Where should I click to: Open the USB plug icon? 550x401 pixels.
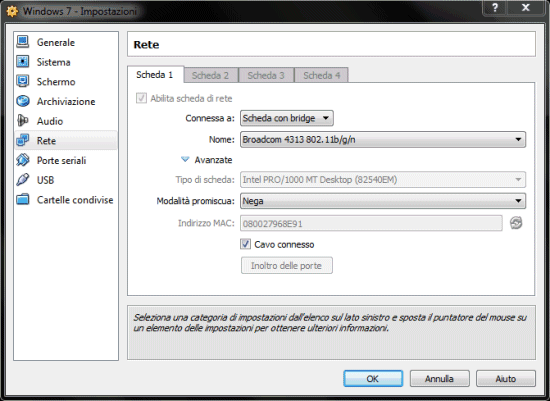pos(23,180)
